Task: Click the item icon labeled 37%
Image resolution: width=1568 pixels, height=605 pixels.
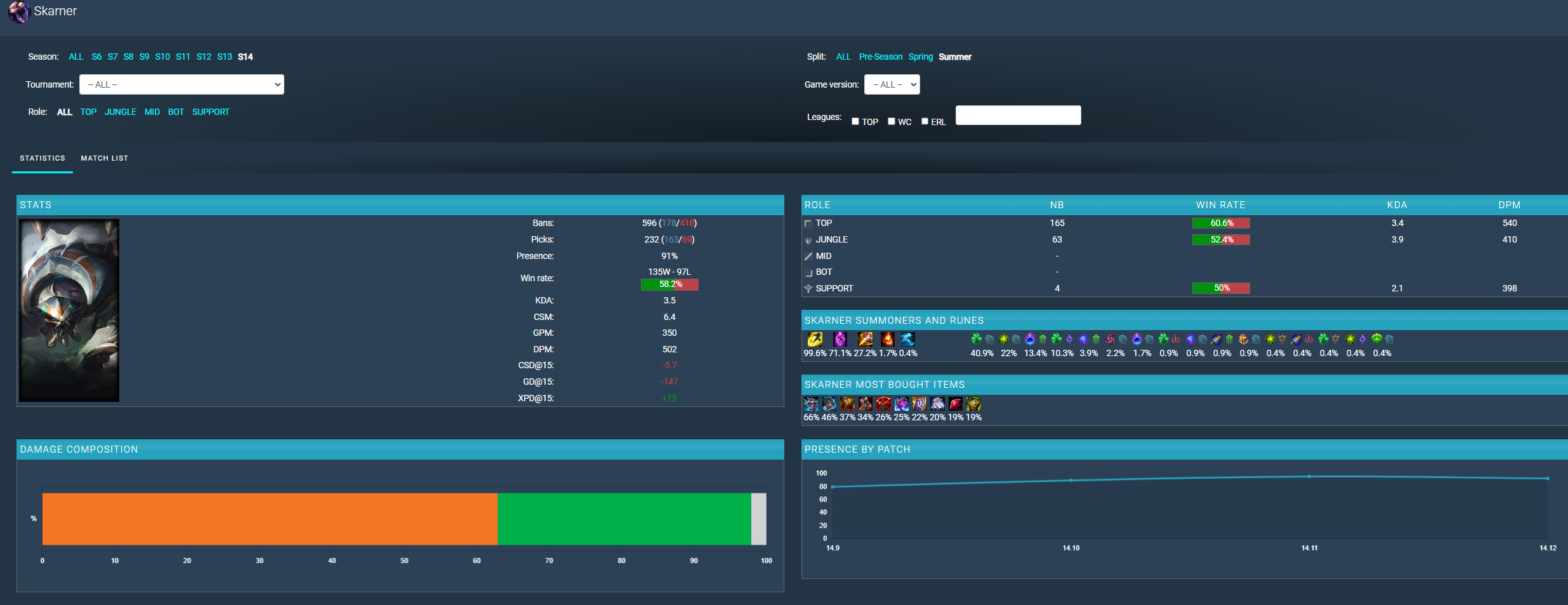Action: [847, 404]
